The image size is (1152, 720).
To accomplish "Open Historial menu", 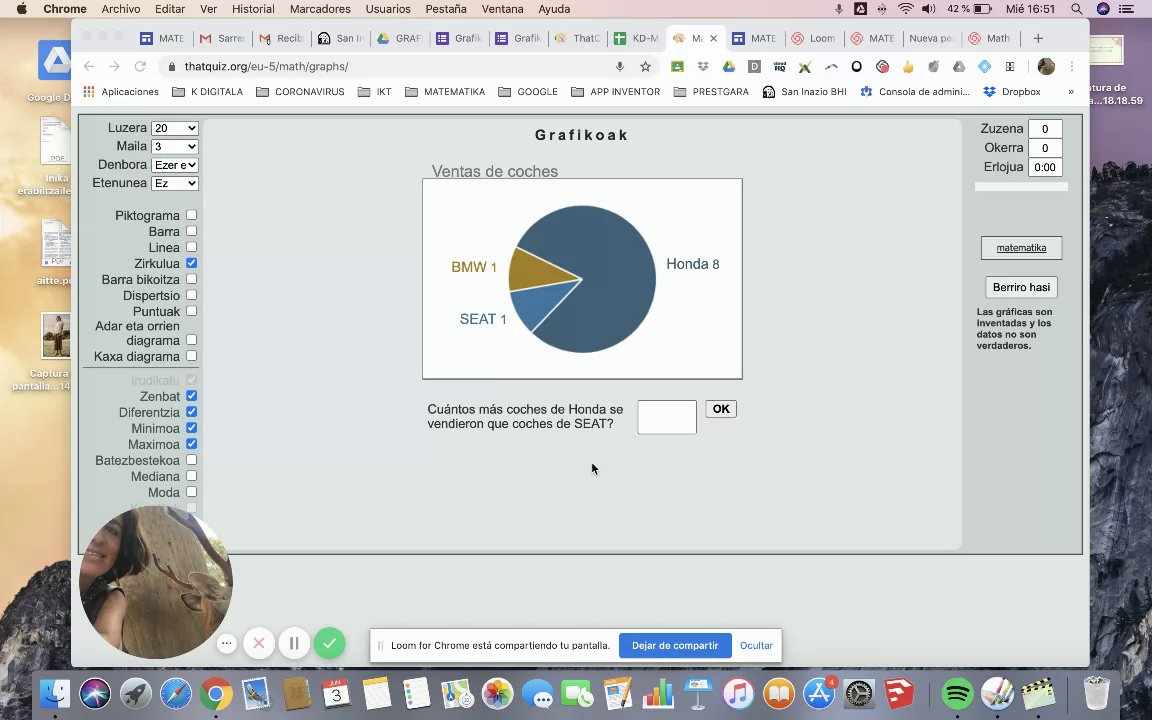I will (x=253, y=9).
